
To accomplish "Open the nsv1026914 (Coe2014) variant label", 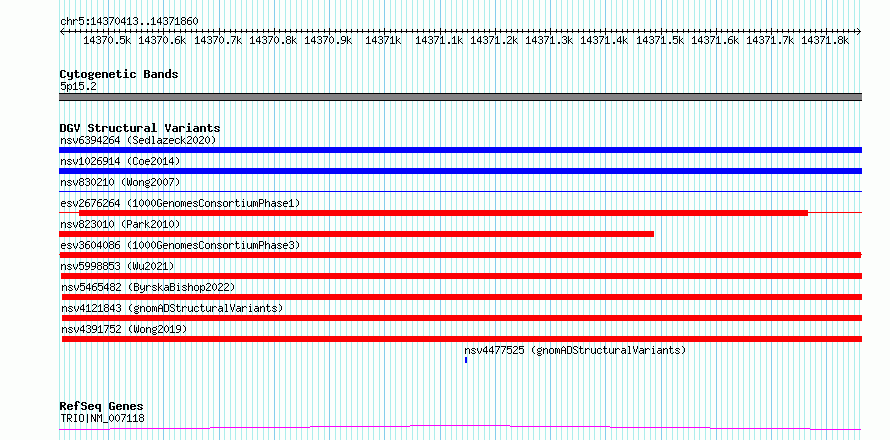I will tap(120, 161).
